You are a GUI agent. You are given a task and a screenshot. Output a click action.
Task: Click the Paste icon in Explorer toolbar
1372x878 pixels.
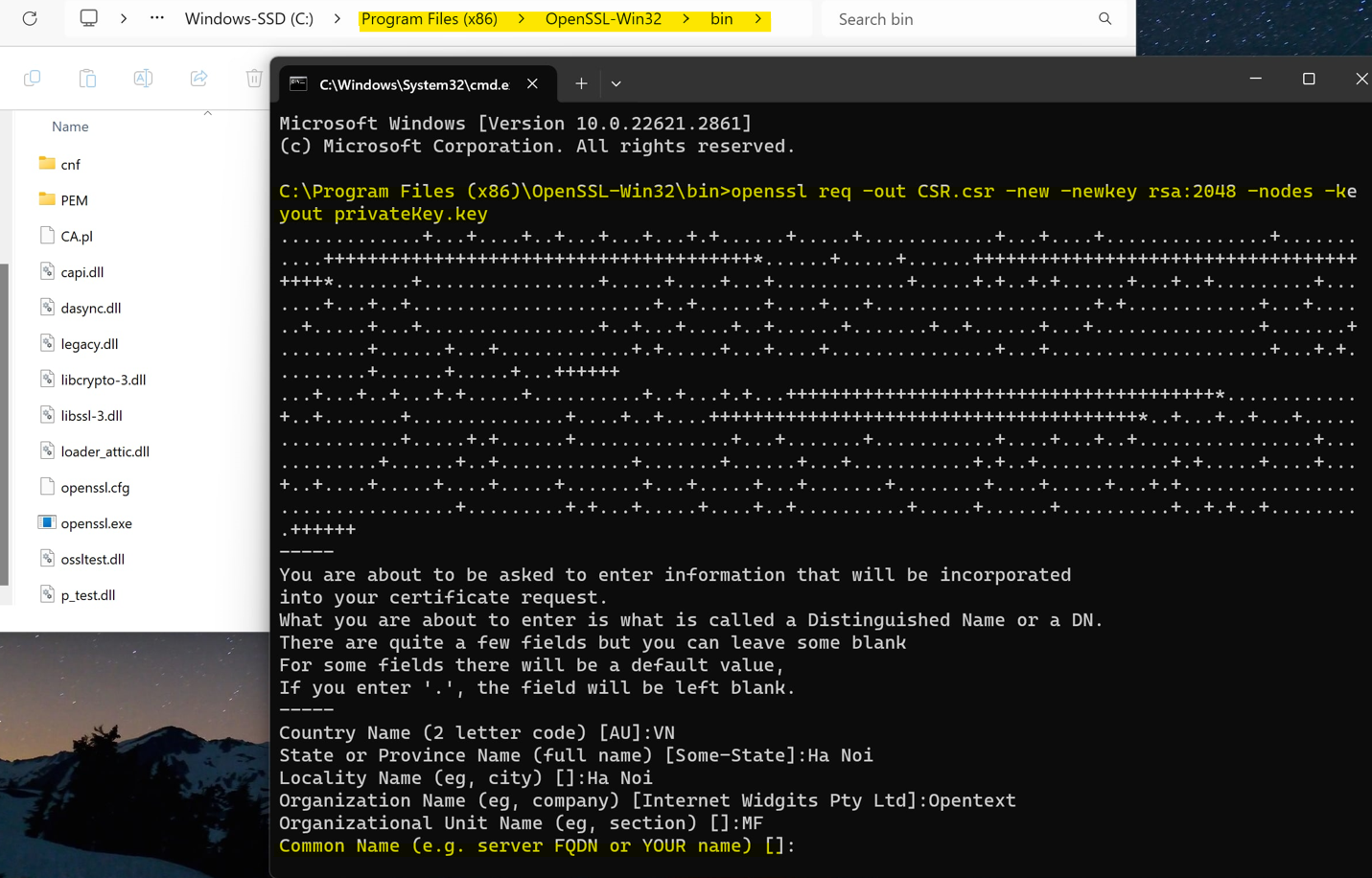pyautogui.click(x=87, y=78)
